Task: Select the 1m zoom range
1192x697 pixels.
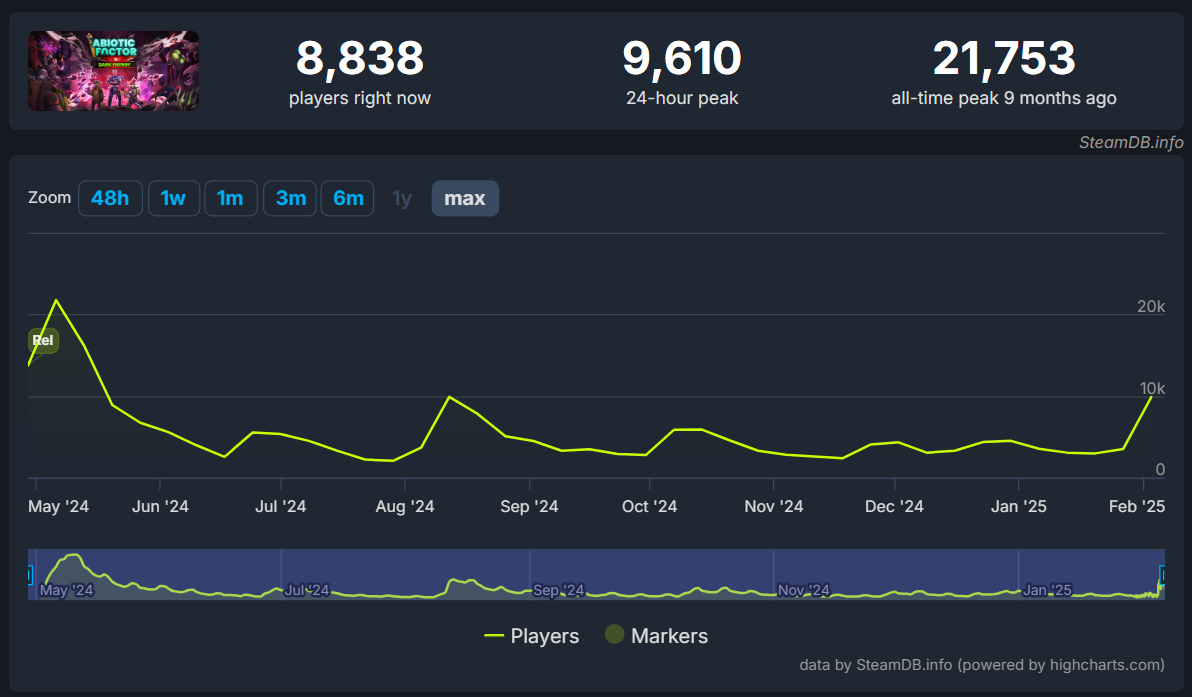Action: point(231,198)
